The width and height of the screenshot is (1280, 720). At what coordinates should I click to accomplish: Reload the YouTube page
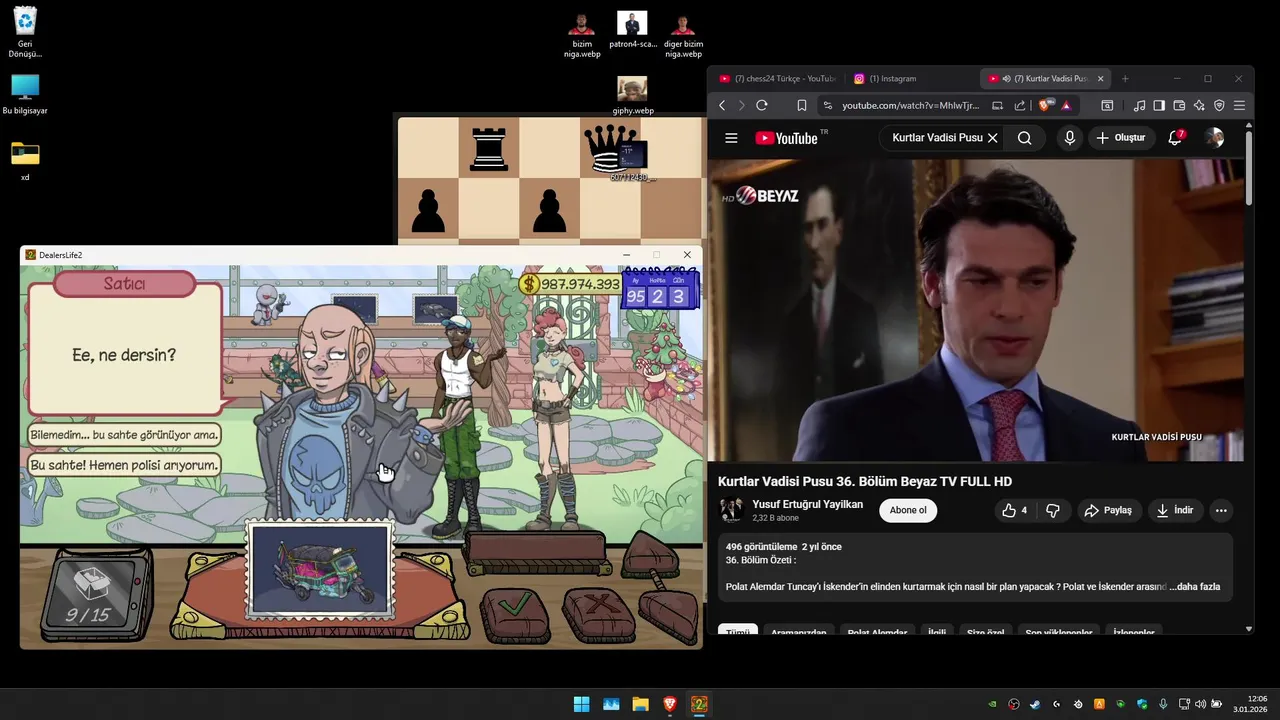762,105
